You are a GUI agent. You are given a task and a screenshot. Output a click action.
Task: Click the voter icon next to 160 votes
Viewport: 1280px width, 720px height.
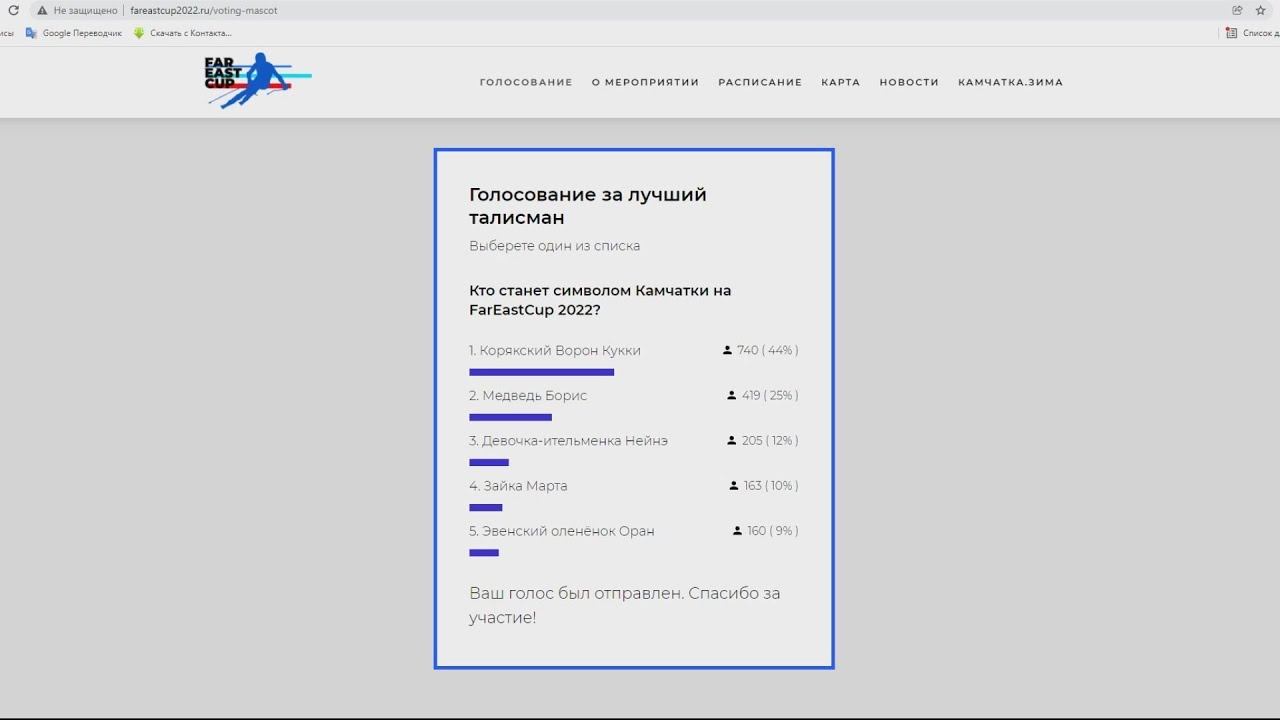(737, 530)
